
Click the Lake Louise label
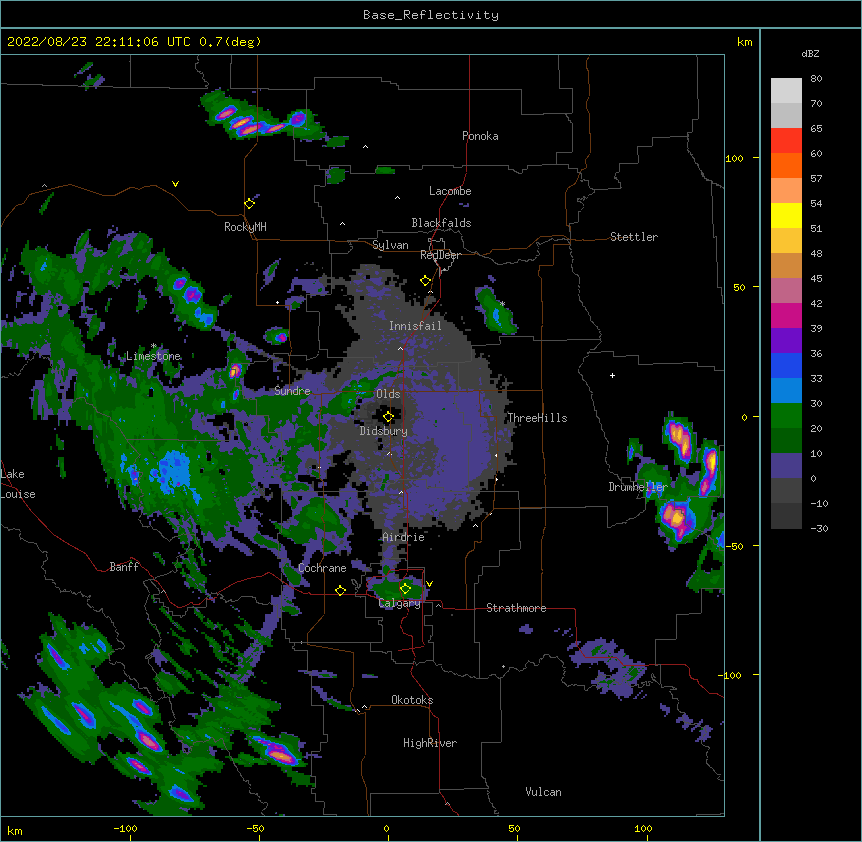pos(18,484)
